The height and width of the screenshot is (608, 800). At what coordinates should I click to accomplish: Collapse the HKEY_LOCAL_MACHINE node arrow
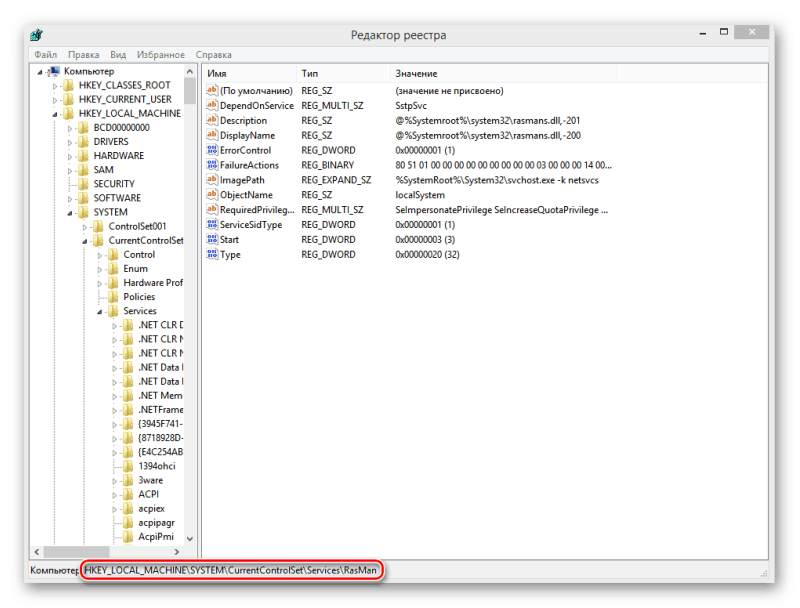click(x=55, y=115)
